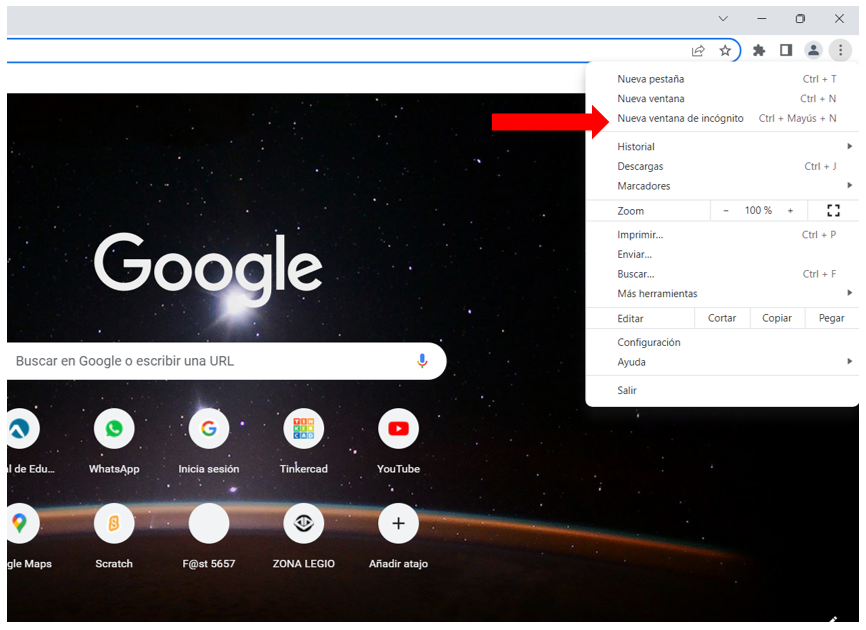Start voice search with the microphone icon
This screenshot has width=866, height=630.
[422, 361]
